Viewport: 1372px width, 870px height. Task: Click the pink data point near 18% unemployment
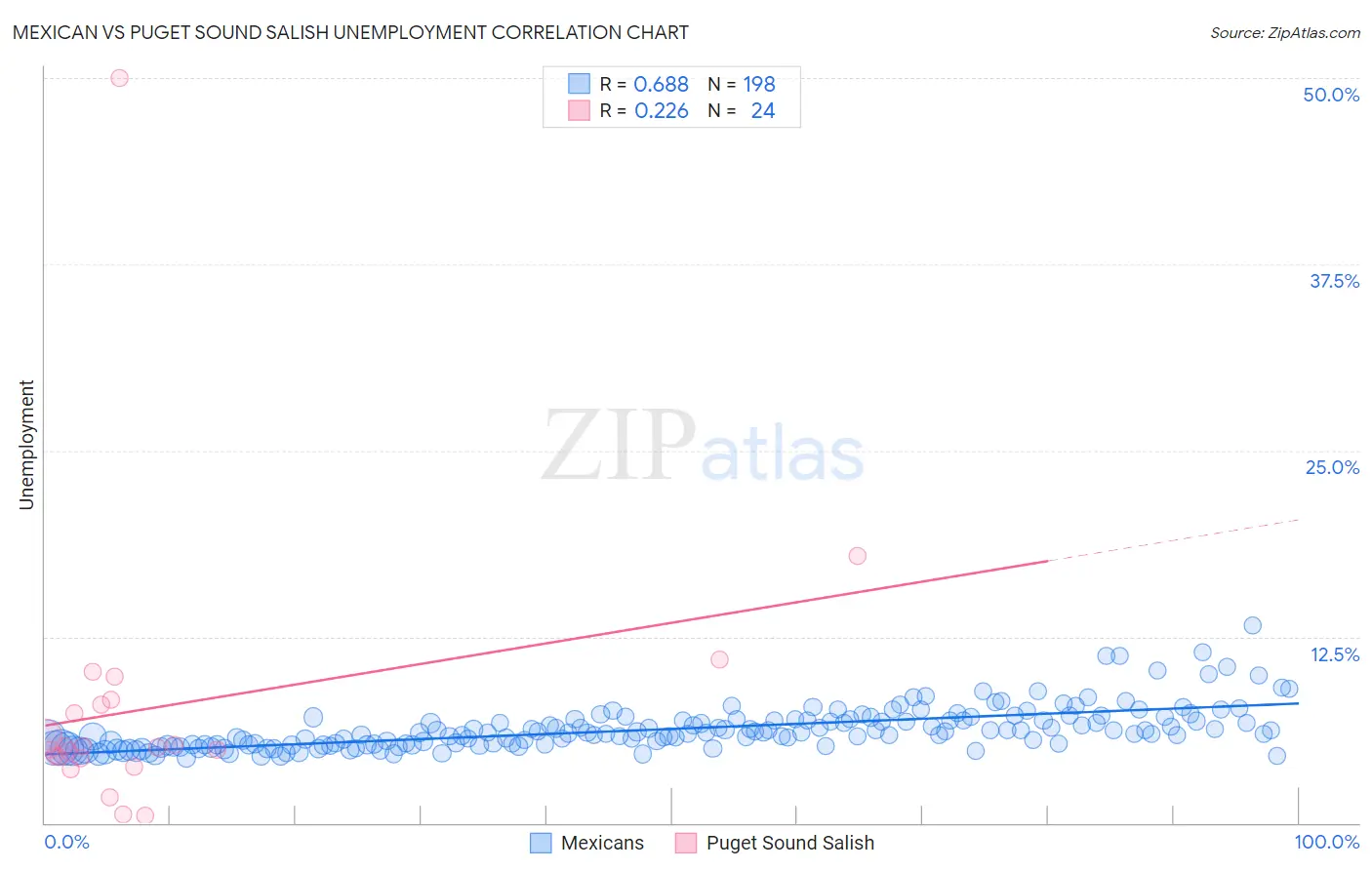[858, 556]
